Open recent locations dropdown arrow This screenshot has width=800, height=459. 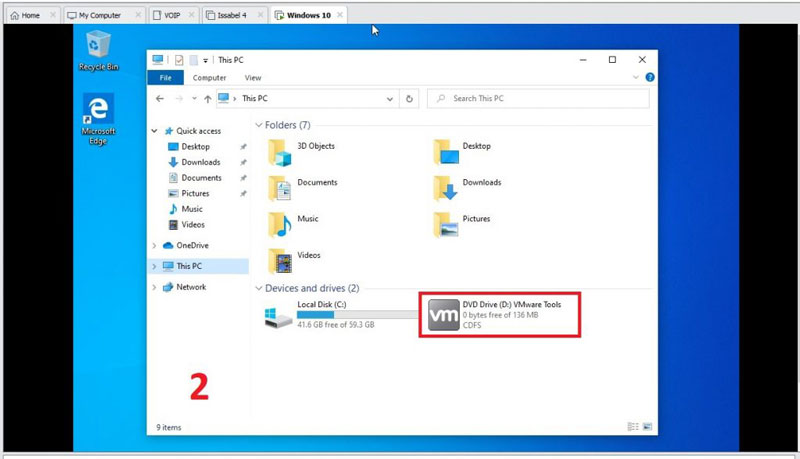(194, 98)
